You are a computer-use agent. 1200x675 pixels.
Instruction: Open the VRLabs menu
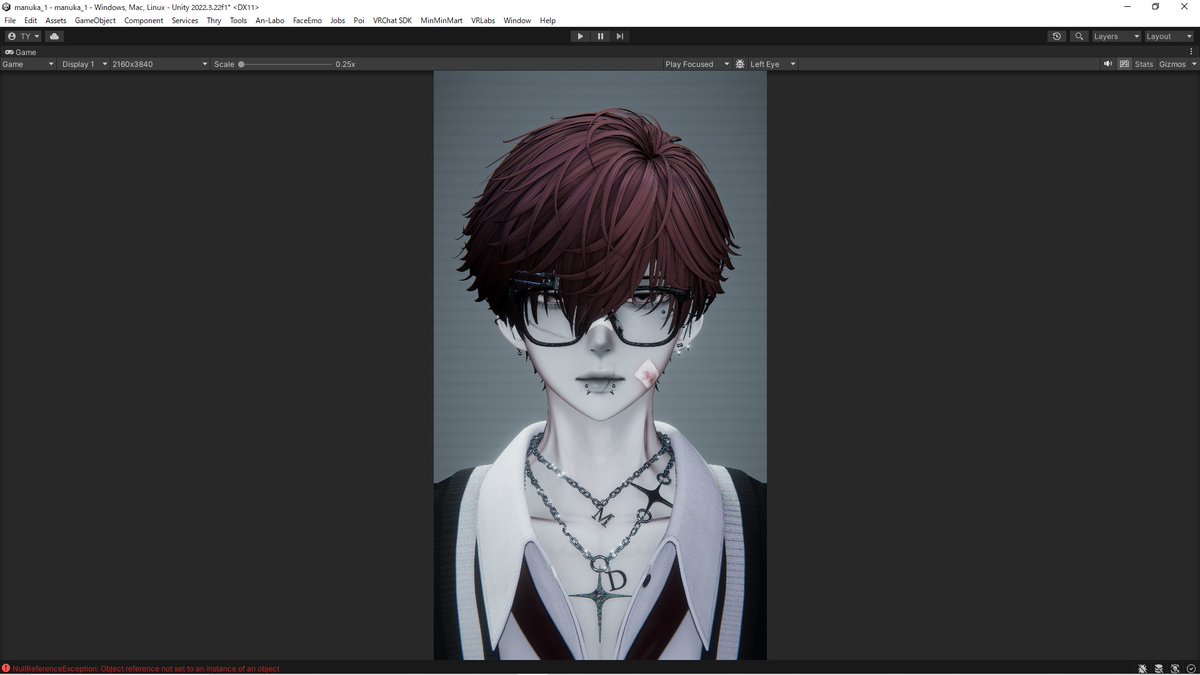point(483,20)
